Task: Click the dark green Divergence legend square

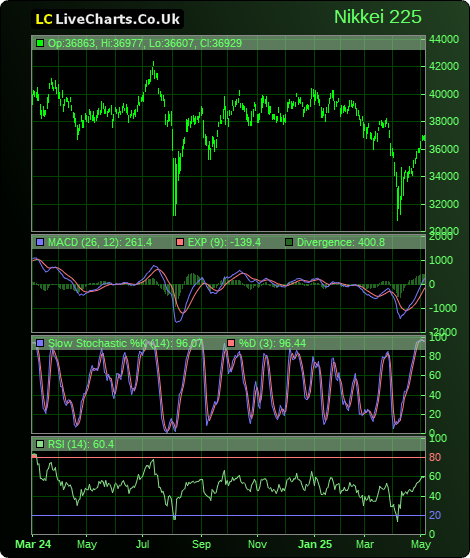Action: tap(289, 242)
